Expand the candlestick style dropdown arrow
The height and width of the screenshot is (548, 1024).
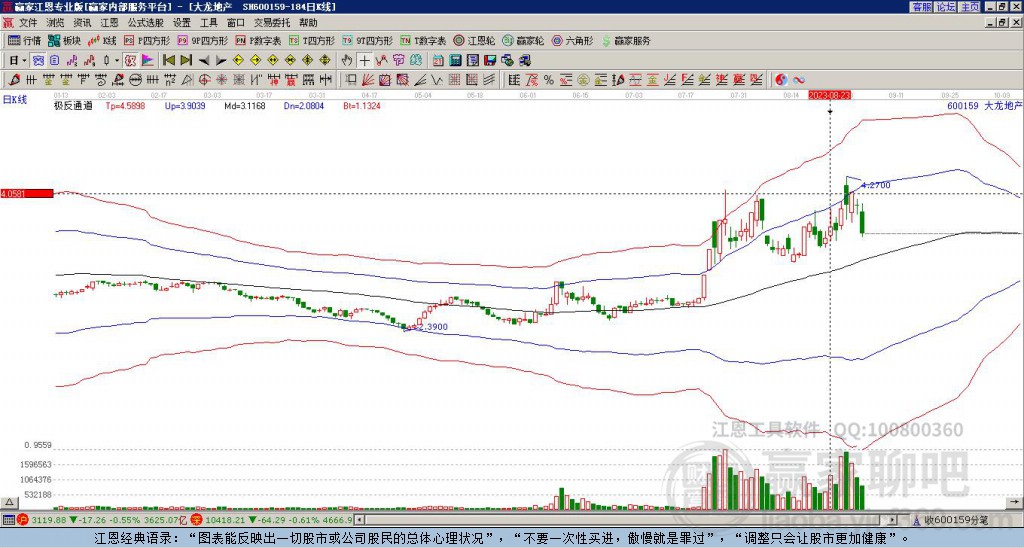[x=117, y=61]
